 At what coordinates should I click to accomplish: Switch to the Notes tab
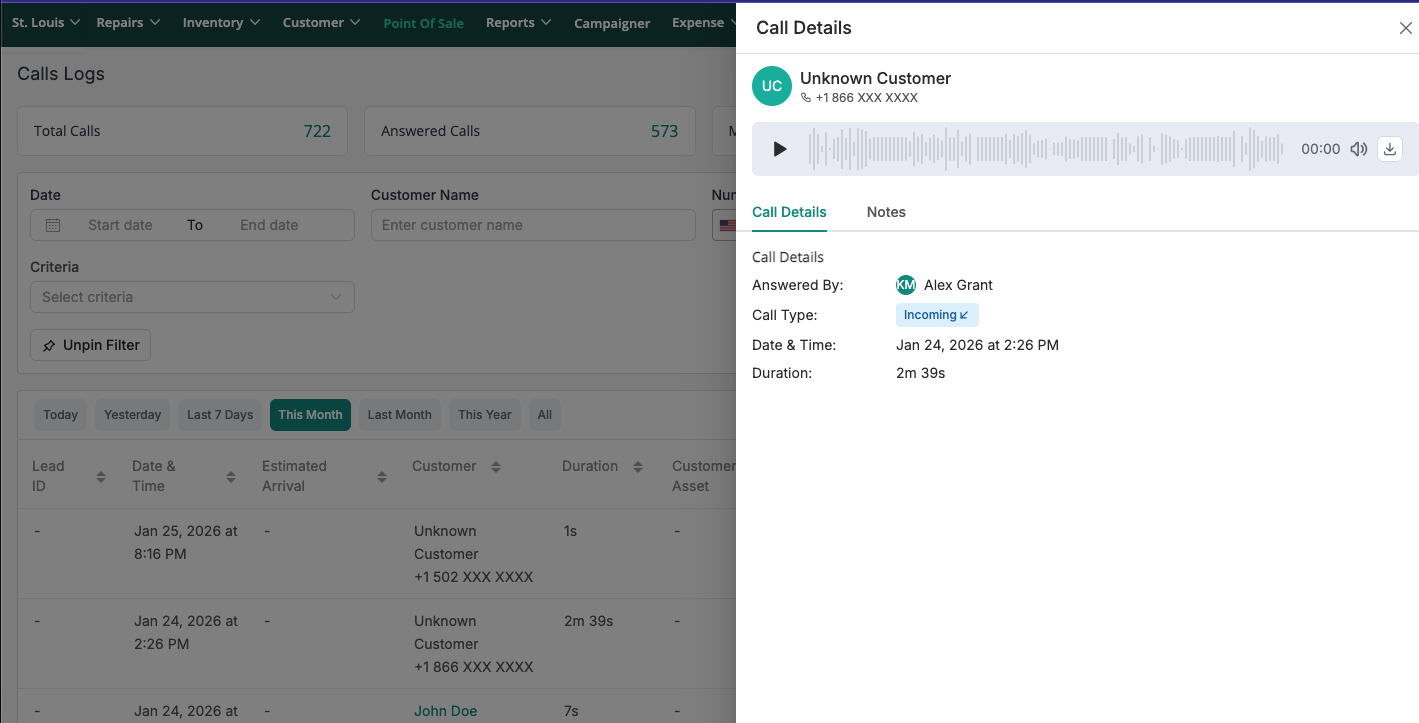pyautogui.click(x=886, y=212)
